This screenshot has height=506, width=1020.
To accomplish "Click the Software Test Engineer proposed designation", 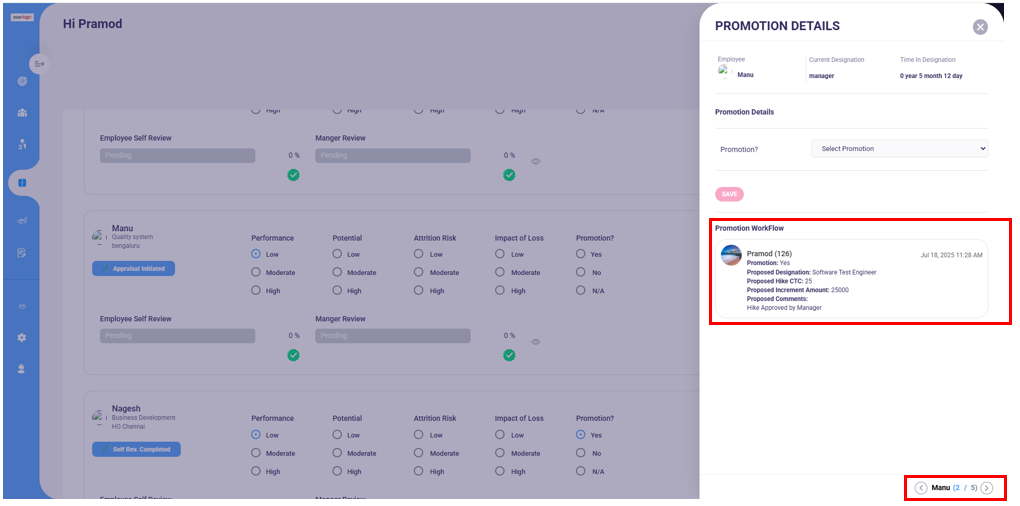I will pyautogui.click(x=845, y=272).
